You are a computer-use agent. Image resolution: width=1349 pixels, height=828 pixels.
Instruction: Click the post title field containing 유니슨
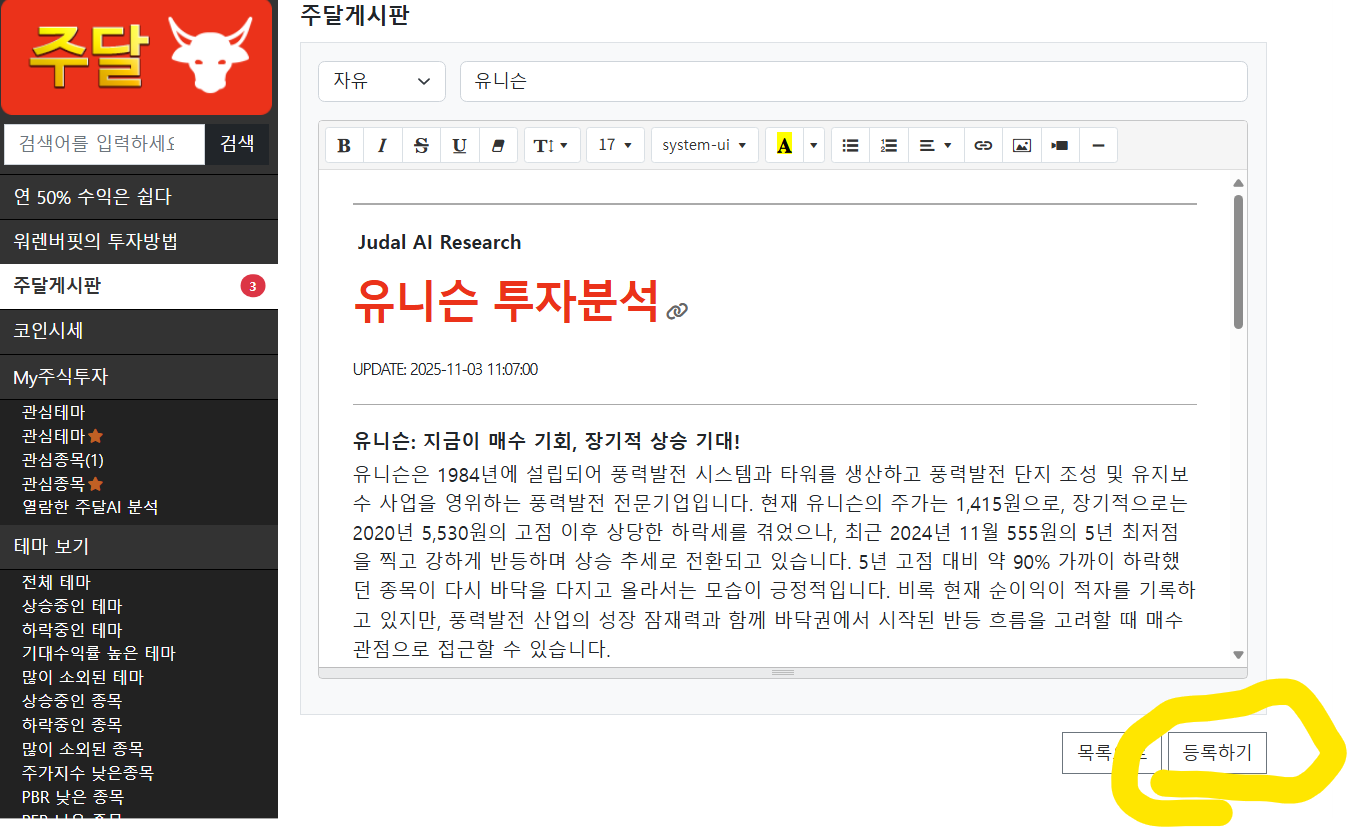tap(852, 81)
